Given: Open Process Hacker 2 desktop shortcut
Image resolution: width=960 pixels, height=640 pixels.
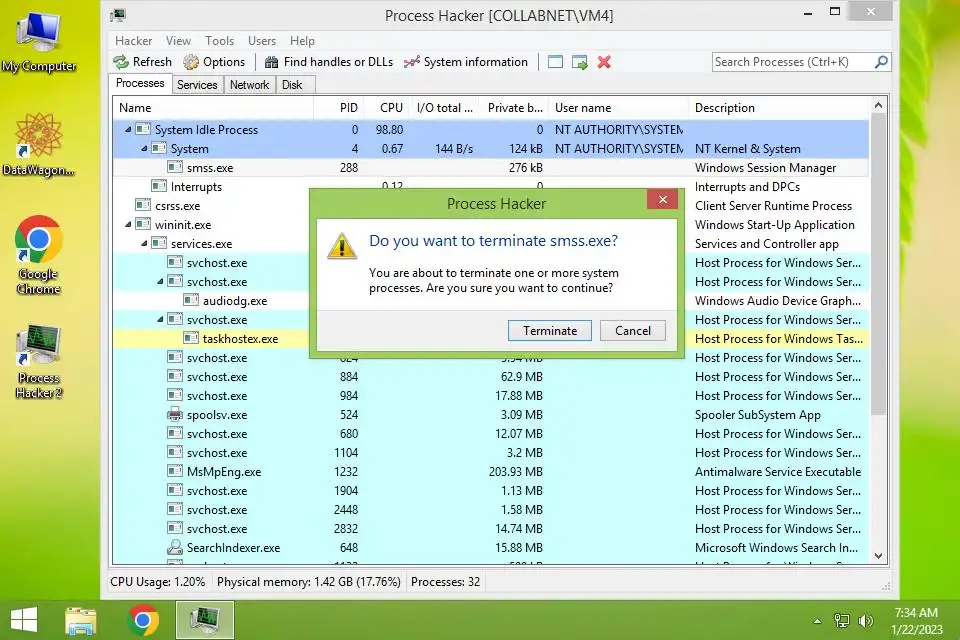Looking at the screenshot, I should pyautogui.click(x=39, y=361).
